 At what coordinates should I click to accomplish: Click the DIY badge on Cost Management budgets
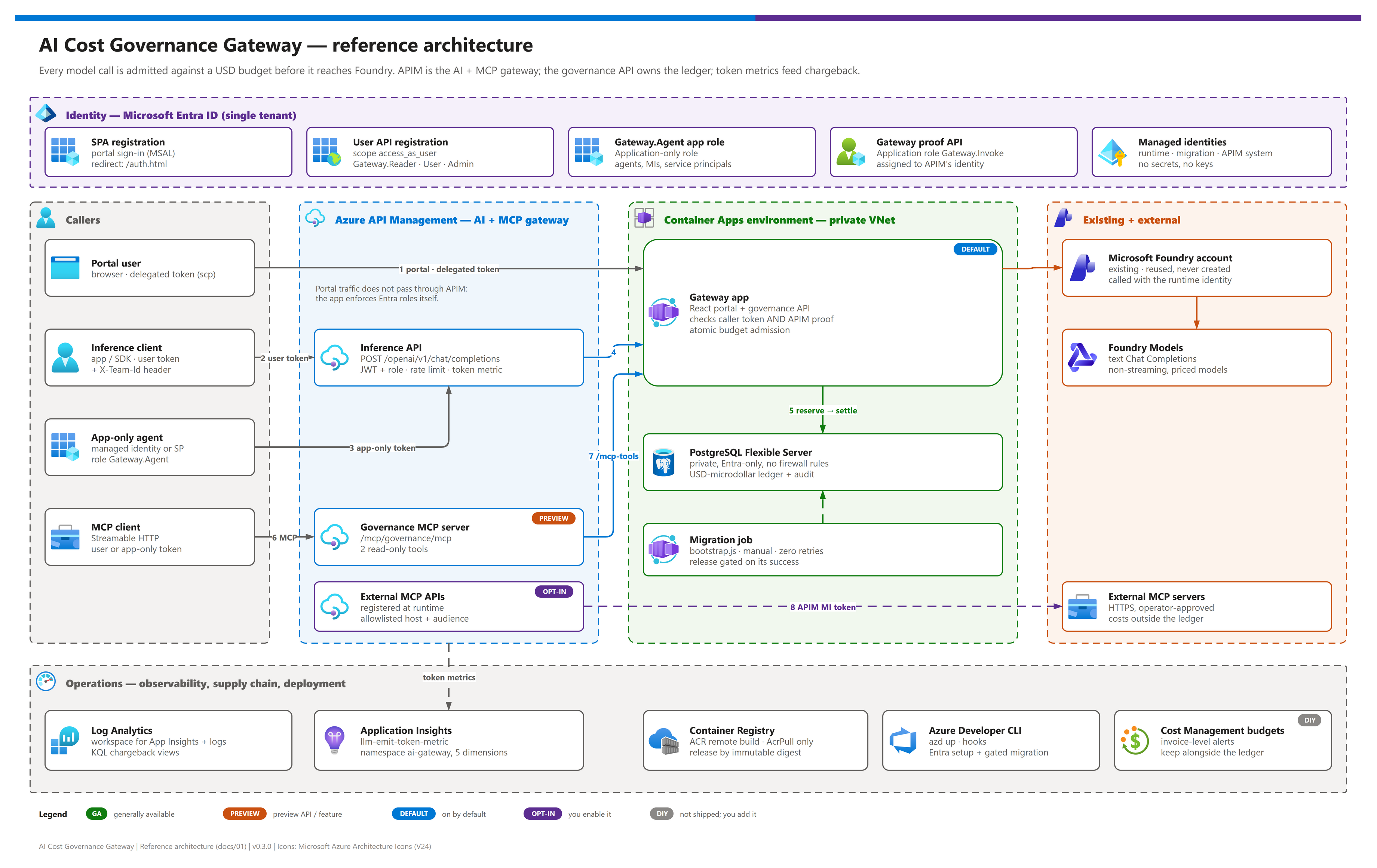[x=1310, y=720]
